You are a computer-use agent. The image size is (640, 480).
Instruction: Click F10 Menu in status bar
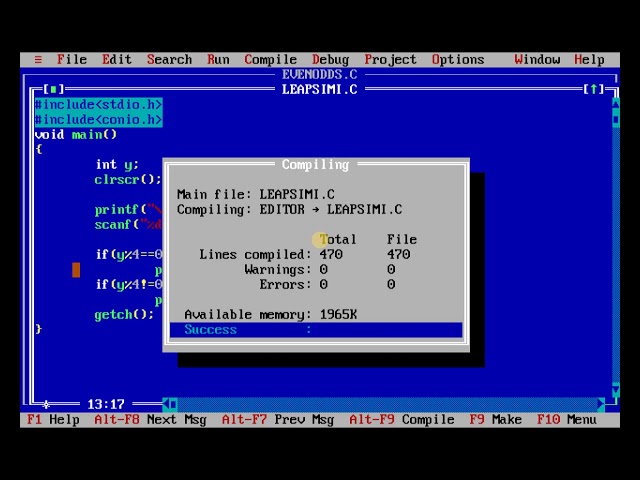click(x=567, y=420)
